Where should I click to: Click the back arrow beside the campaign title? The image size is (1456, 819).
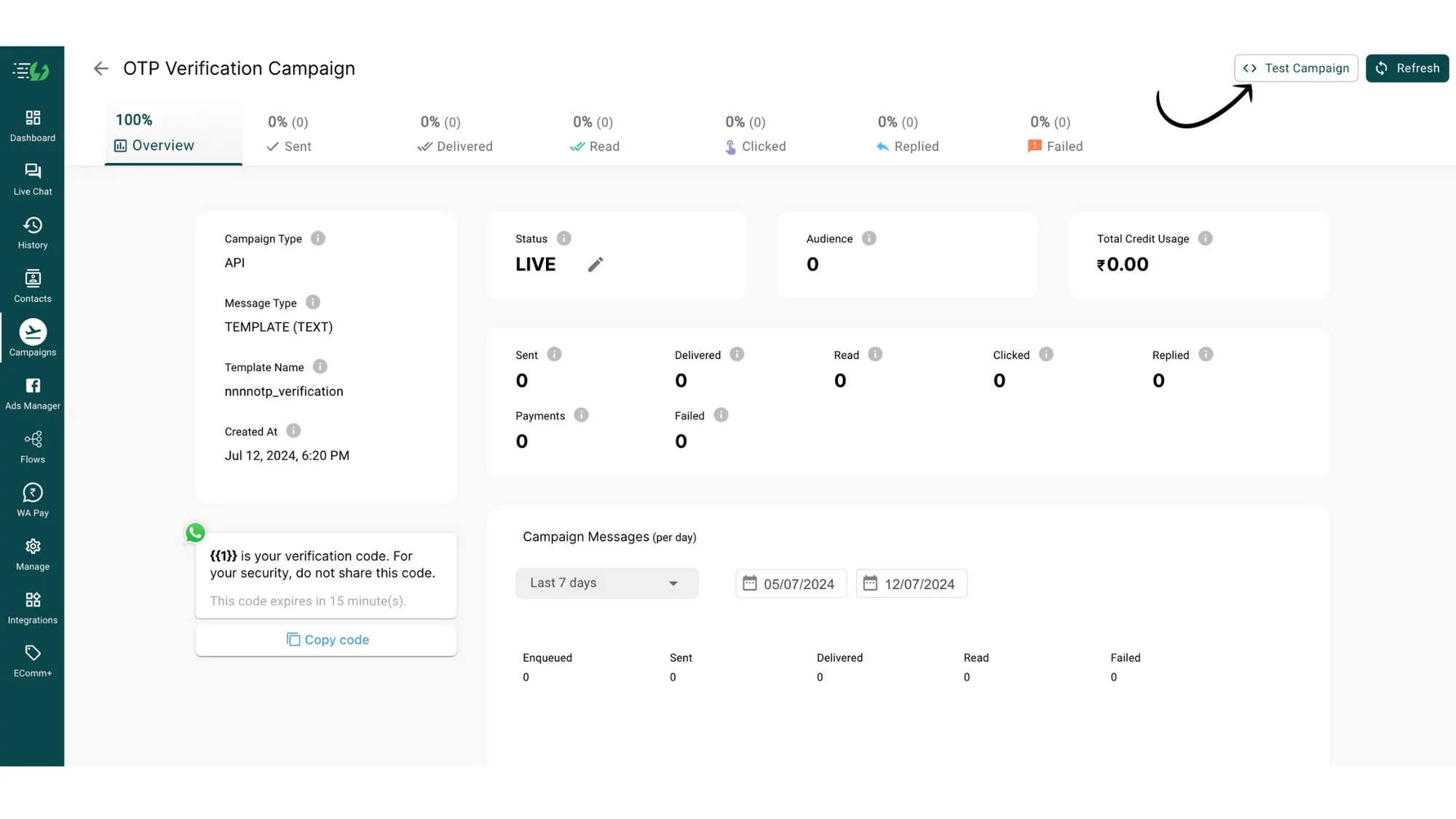pyautogui.click(x=101, y=68)
